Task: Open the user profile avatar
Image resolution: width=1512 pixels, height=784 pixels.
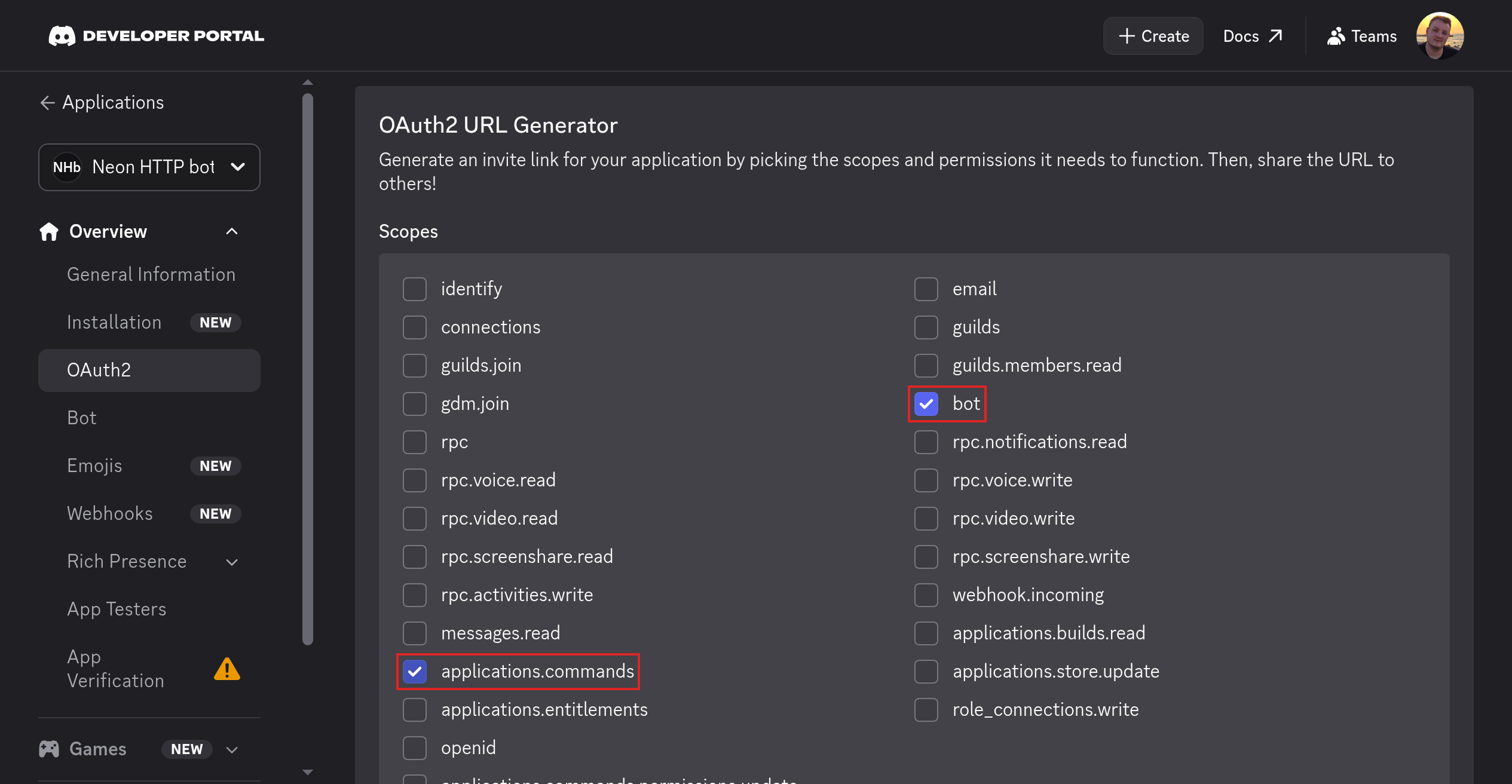Action: (x=1440, y=36)
